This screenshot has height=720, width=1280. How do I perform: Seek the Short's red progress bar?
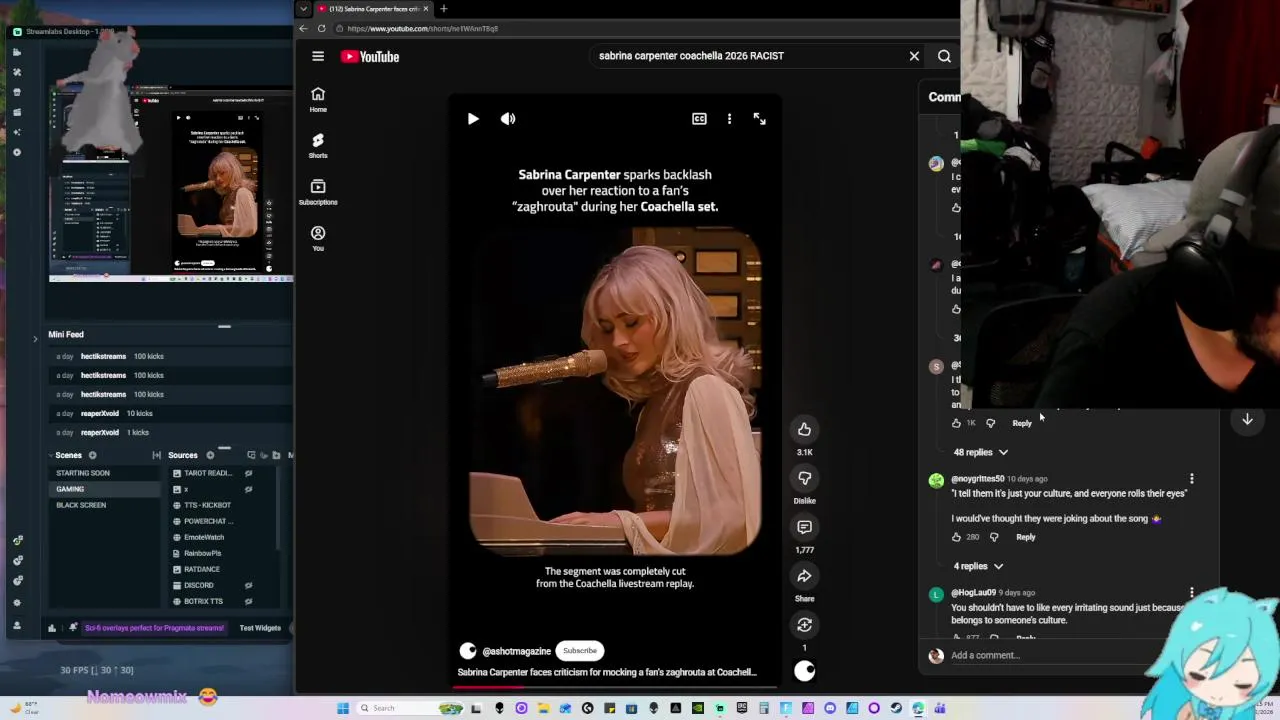(614, 686)
